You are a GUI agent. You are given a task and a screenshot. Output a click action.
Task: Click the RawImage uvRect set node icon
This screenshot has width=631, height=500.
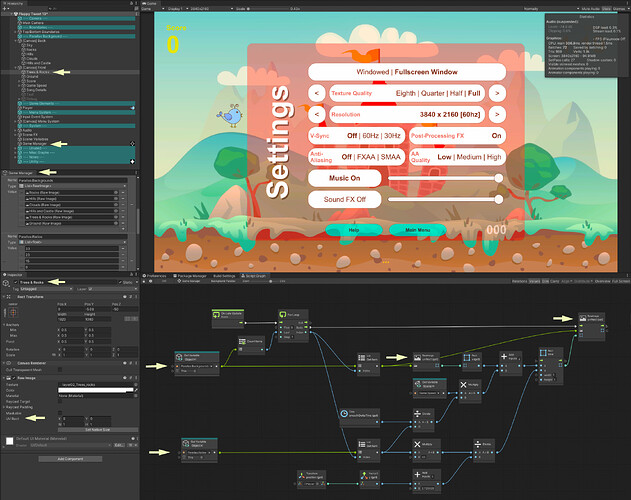(583, 318)
